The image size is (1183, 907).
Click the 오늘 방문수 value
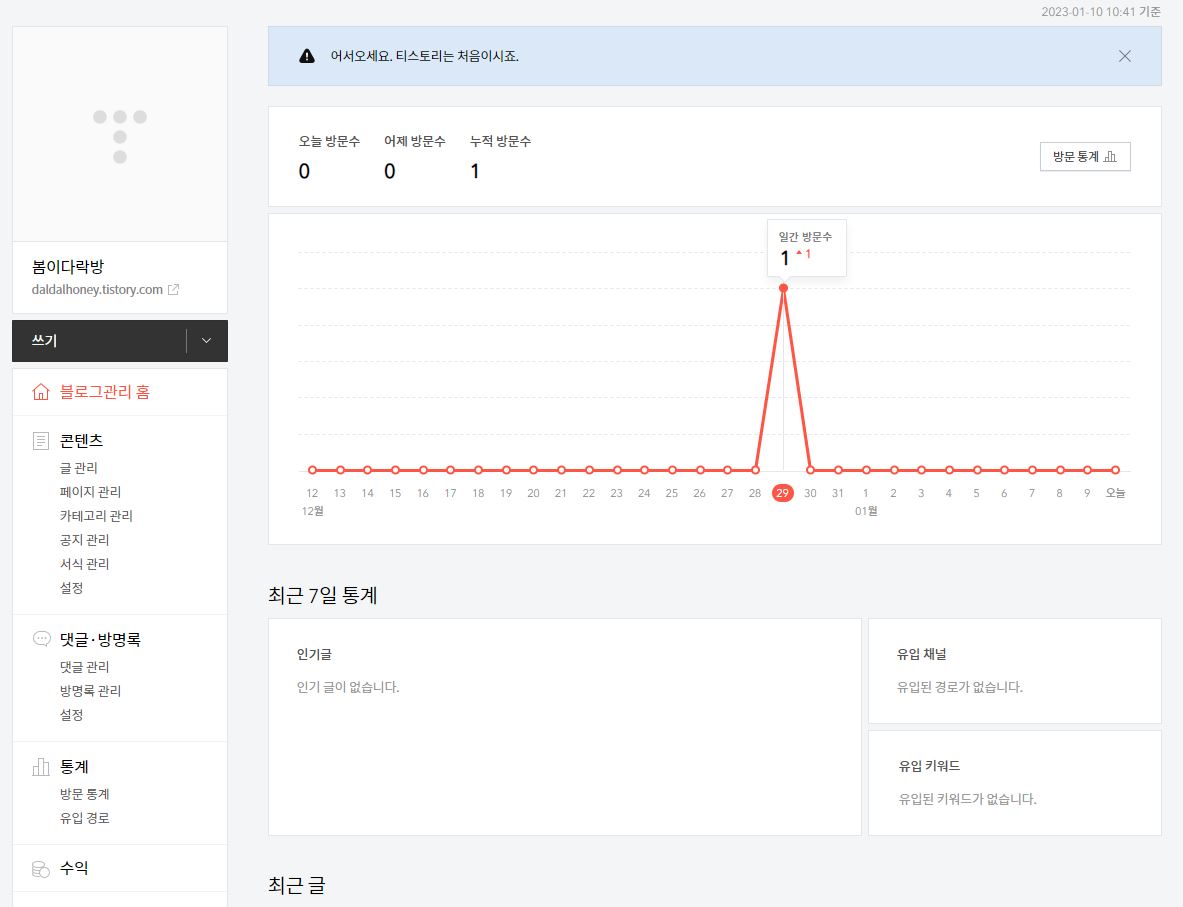click(304, 171)
